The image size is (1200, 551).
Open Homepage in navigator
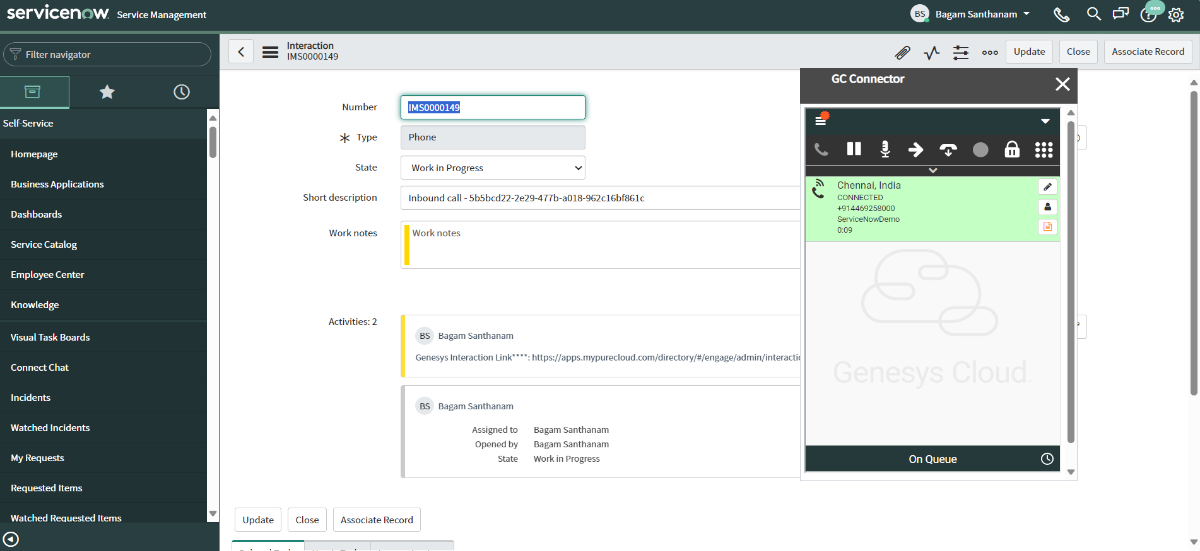point(34,154)
